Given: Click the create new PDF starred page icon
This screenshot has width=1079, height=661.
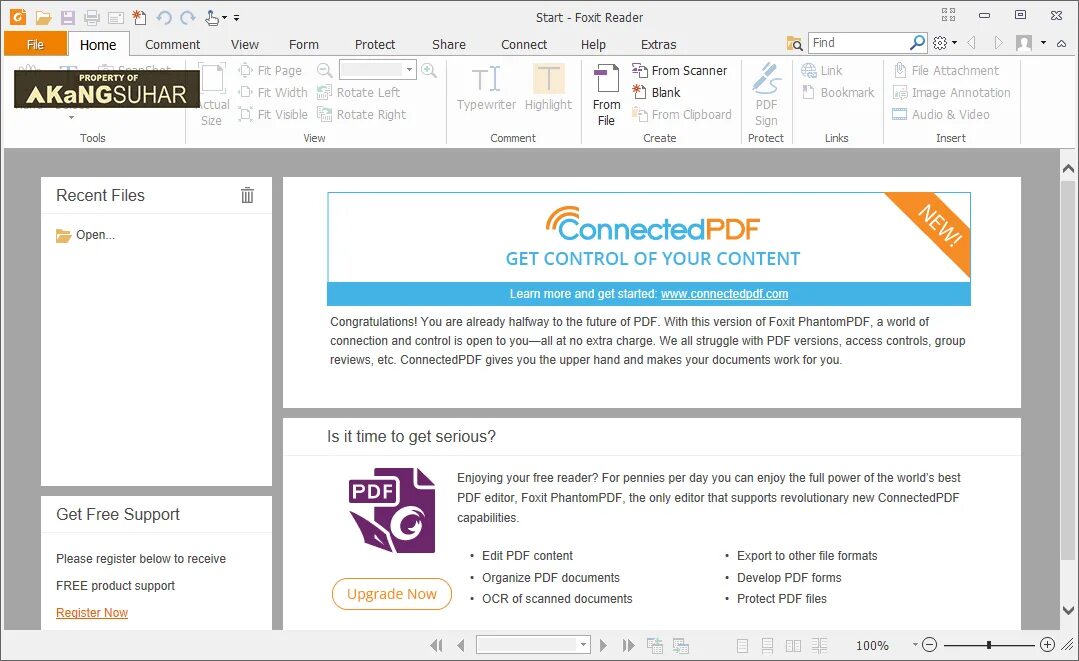Looking at the screenshot, I should click(139, 18).
